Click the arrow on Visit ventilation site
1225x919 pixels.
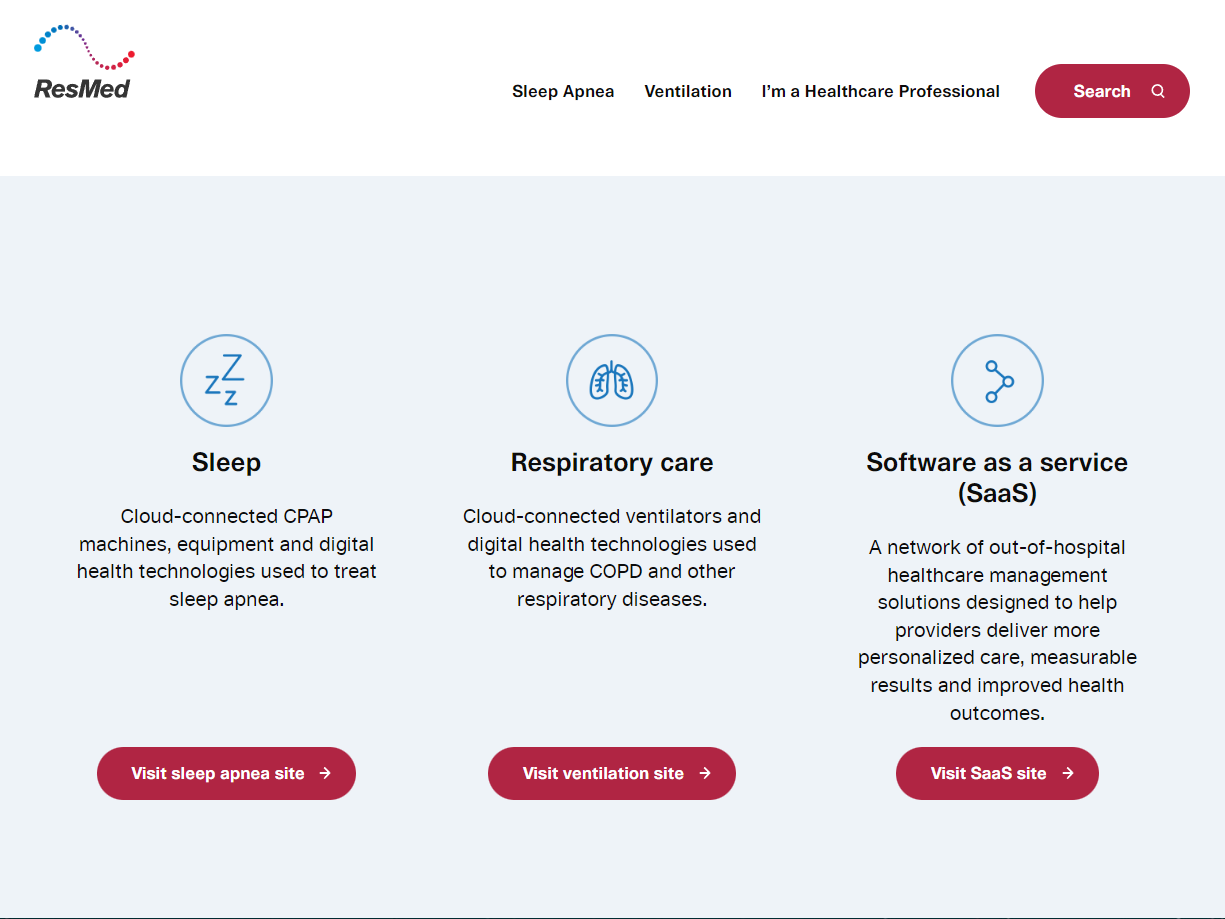(x=705, y=773)
